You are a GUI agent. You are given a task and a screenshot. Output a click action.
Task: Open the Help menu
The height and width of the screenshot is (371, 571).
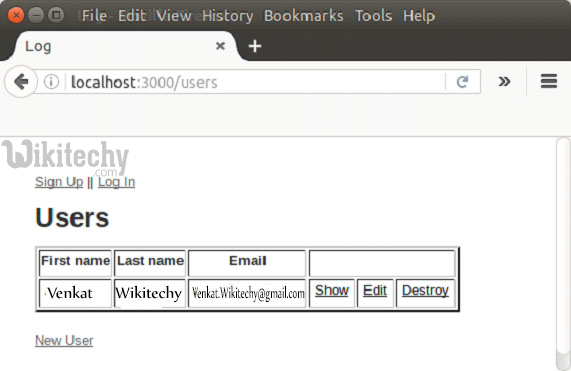[x=419, y=16]
